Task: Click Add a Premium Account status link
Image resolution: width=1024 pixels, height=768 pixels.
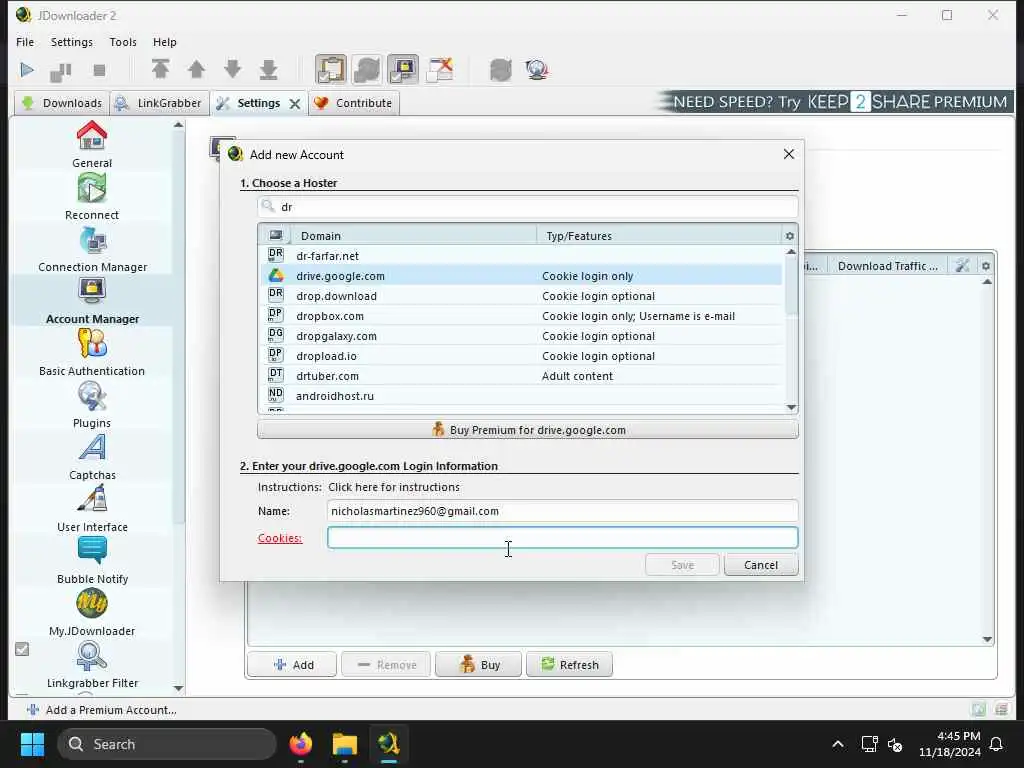Action: click(x=102, y=710)
